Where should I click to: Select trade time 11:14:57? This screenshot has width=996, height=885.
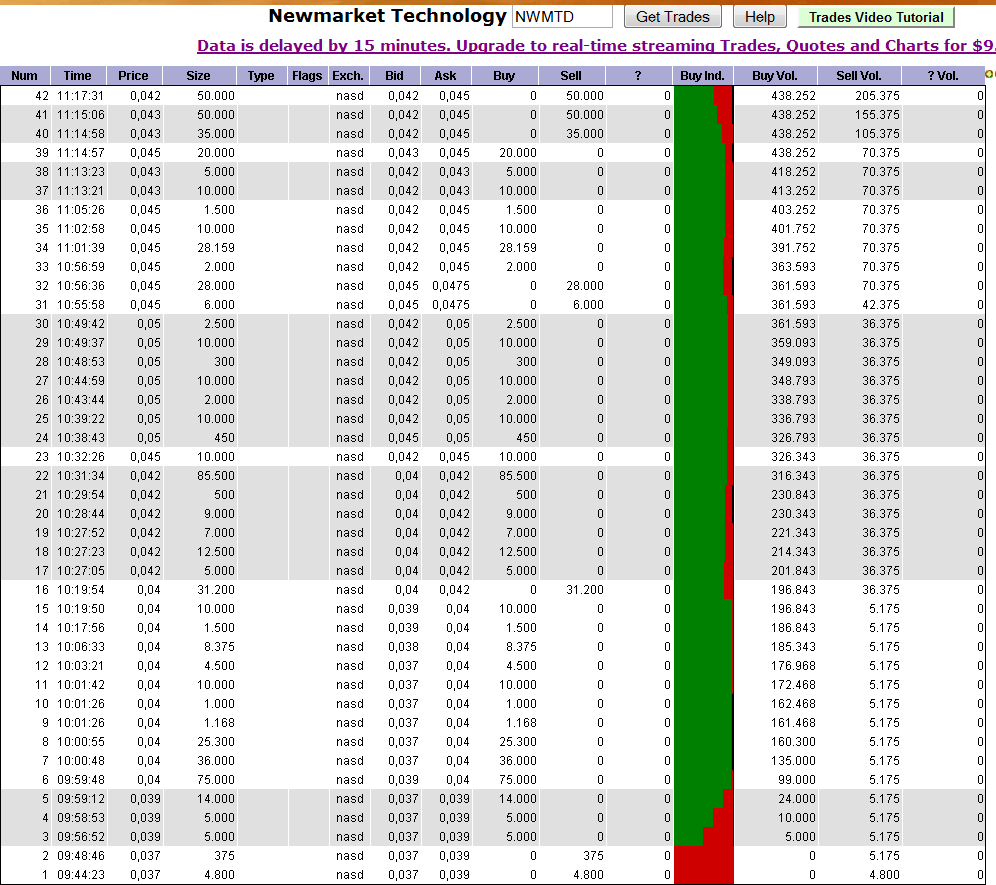click(80, 153)
